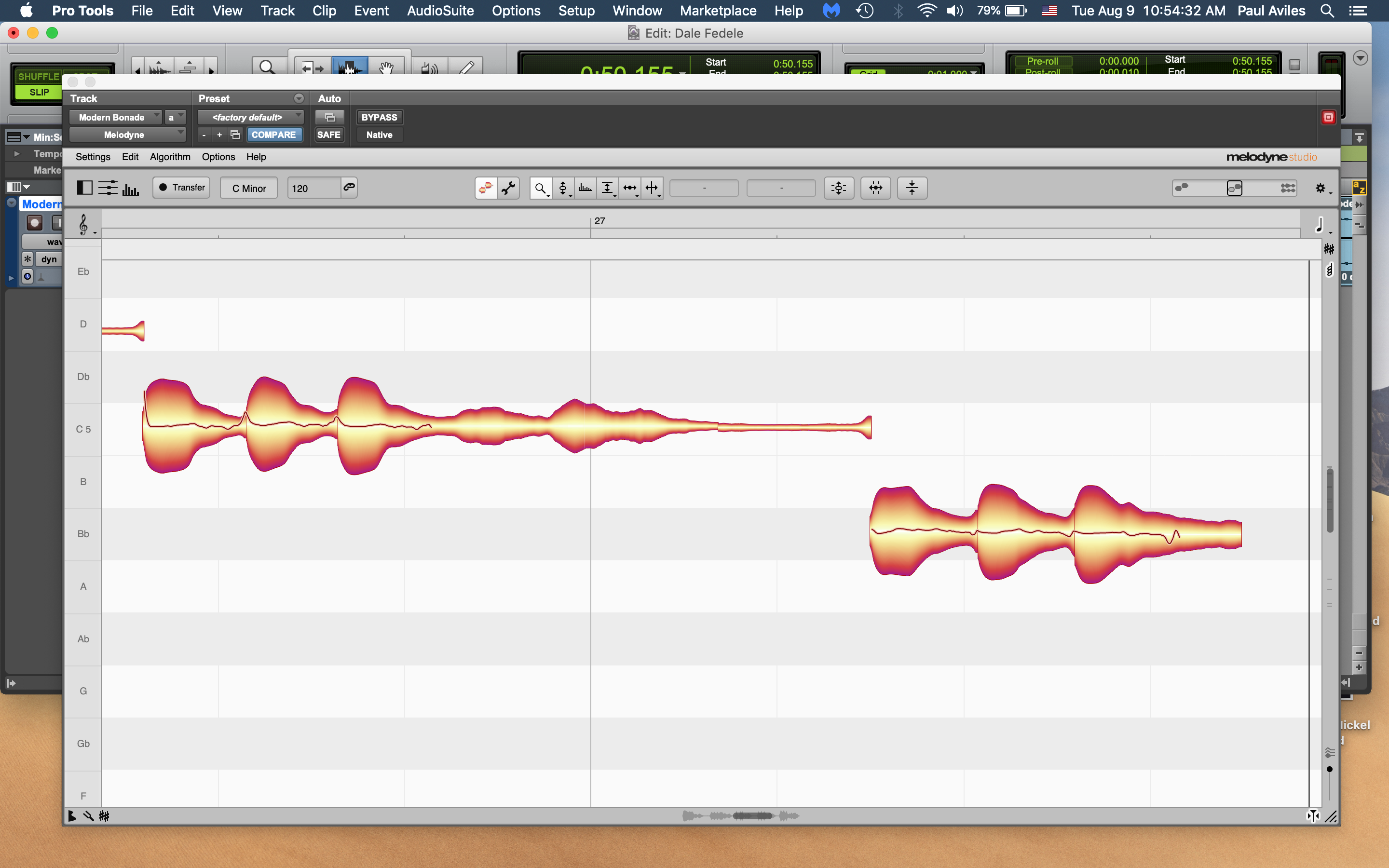The height and width of the screenshot is (868, 1389).
Task: Toggle the BYPASS plugin button
Action: click(379, 117)
